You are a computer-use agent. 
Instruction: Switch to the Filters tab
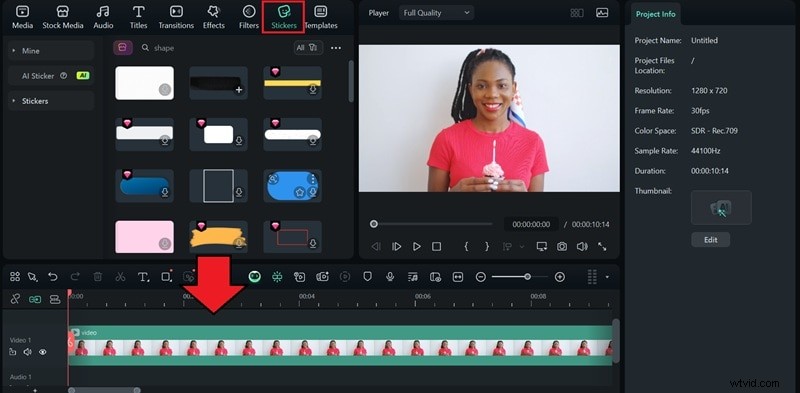pyautogui.click(x=248, y=17)
